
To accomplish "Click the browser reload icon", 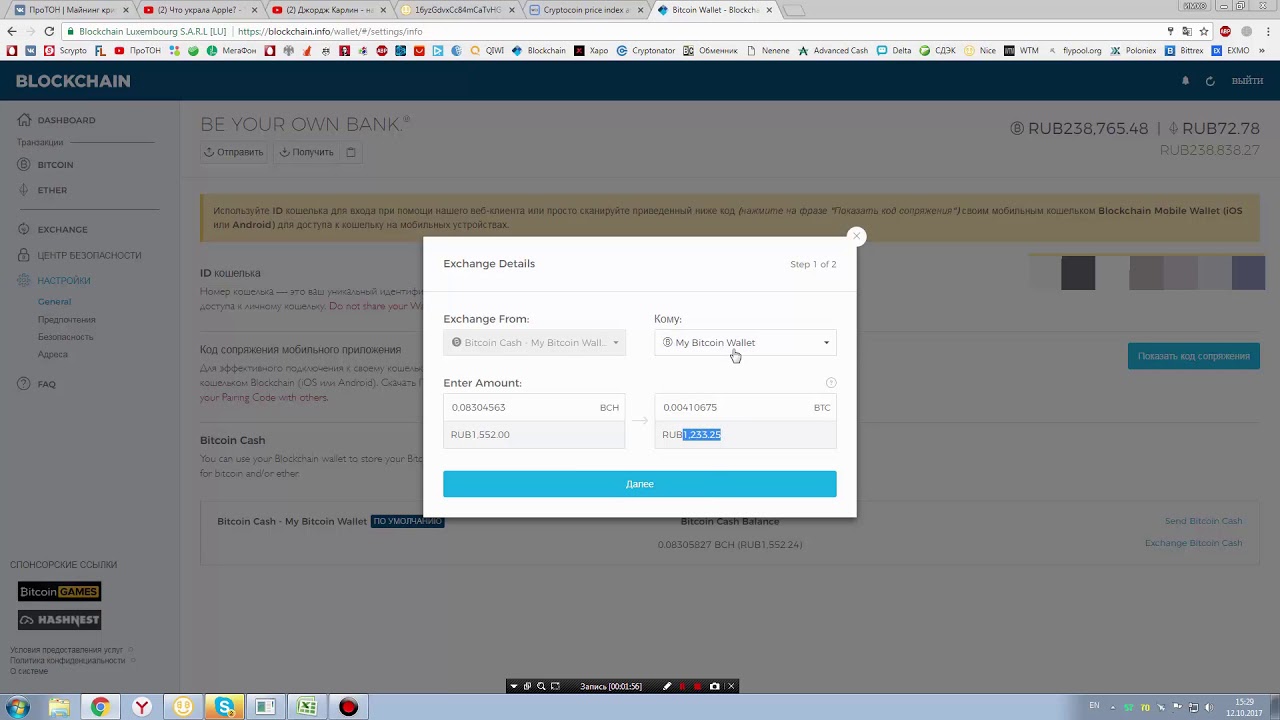I will 49,31.
